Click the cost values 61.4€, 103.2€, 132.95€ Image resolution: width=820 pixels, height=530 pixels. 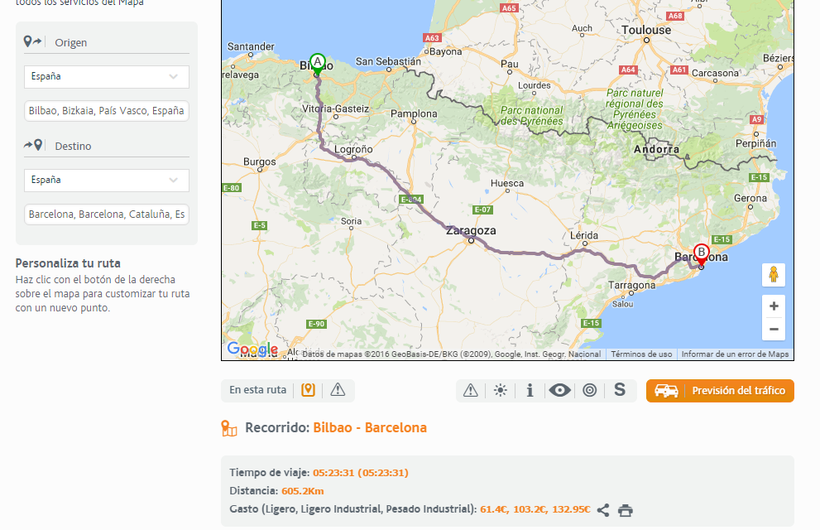pyautogui.click(x=535, y=509)
